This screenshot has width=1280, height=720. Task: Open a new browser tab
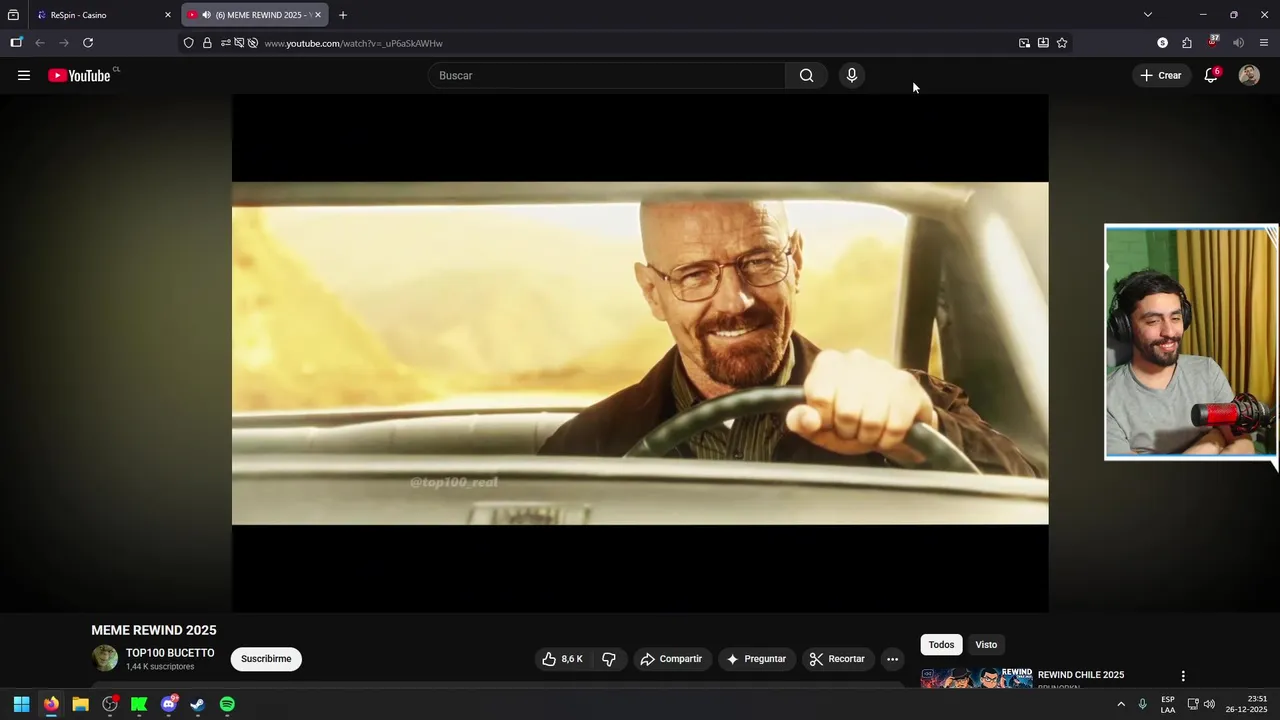tap(343, 15)
